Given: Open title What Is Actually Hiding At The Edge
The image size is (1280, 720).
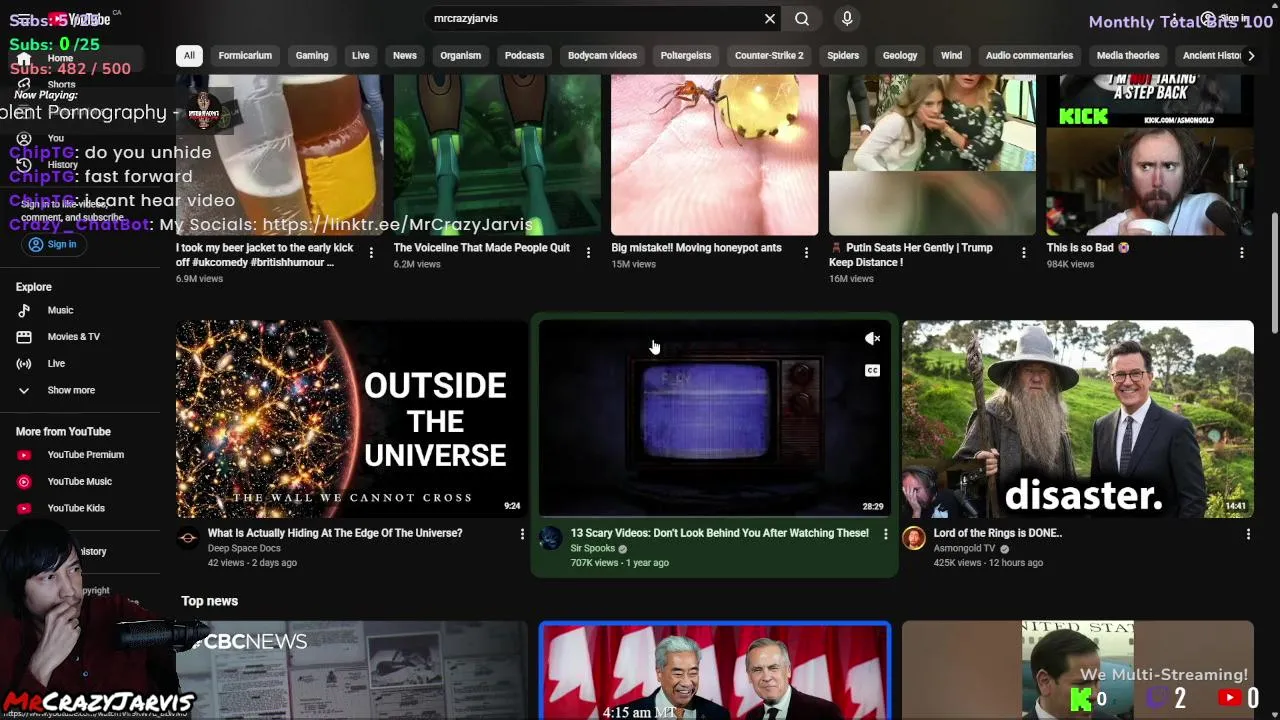Looking at the screenshot, I should (335, 533).
